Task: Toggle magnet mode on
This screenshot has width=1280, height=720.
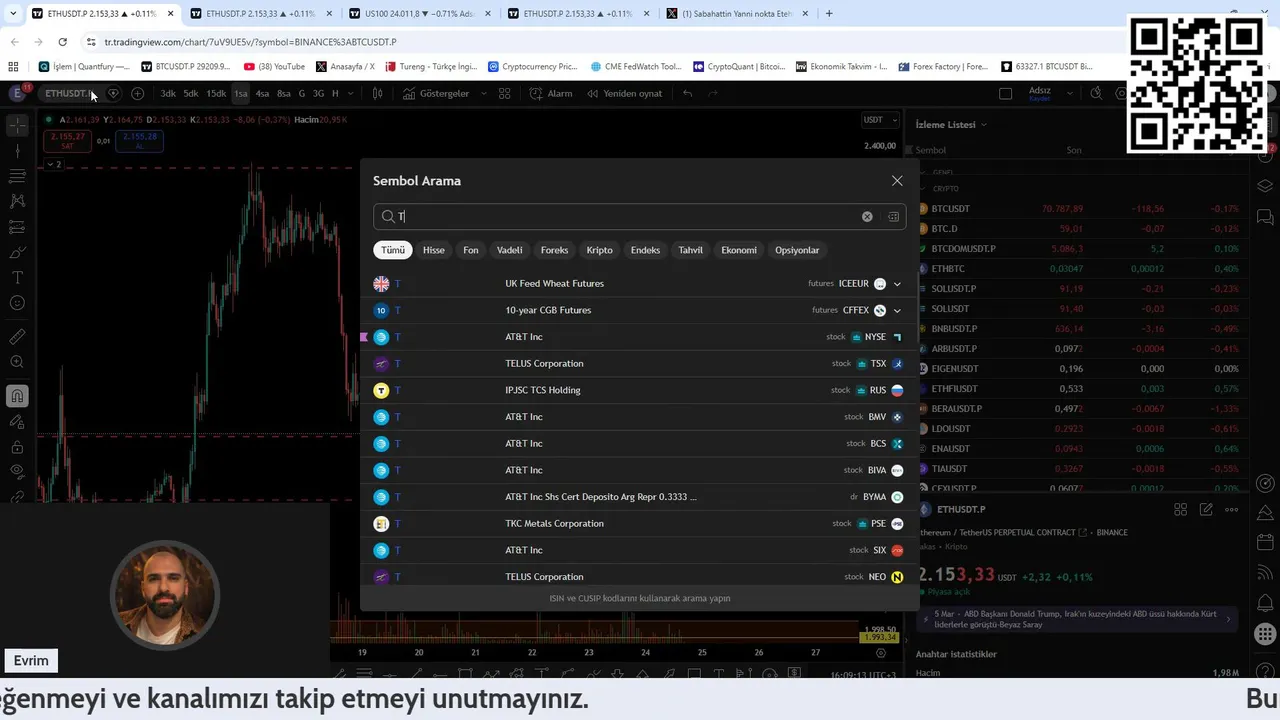Action: point(17,396)
